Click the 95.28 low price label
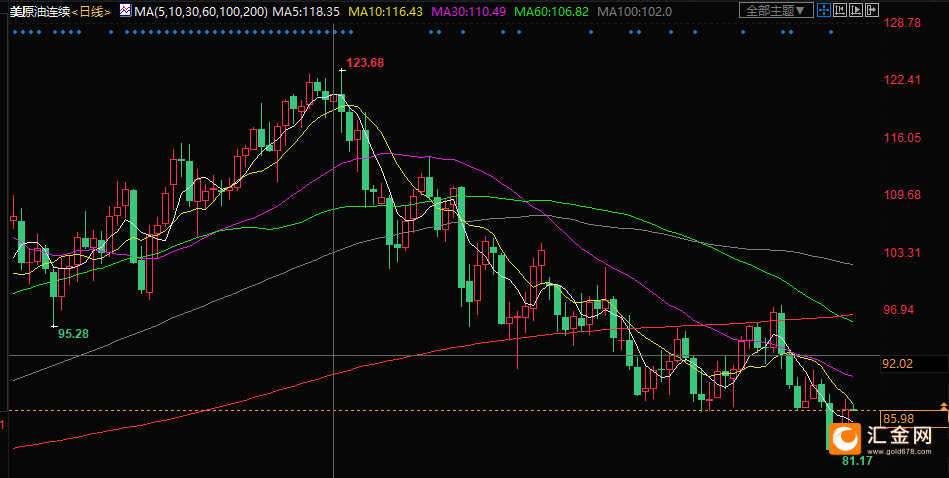 point(73,333)
